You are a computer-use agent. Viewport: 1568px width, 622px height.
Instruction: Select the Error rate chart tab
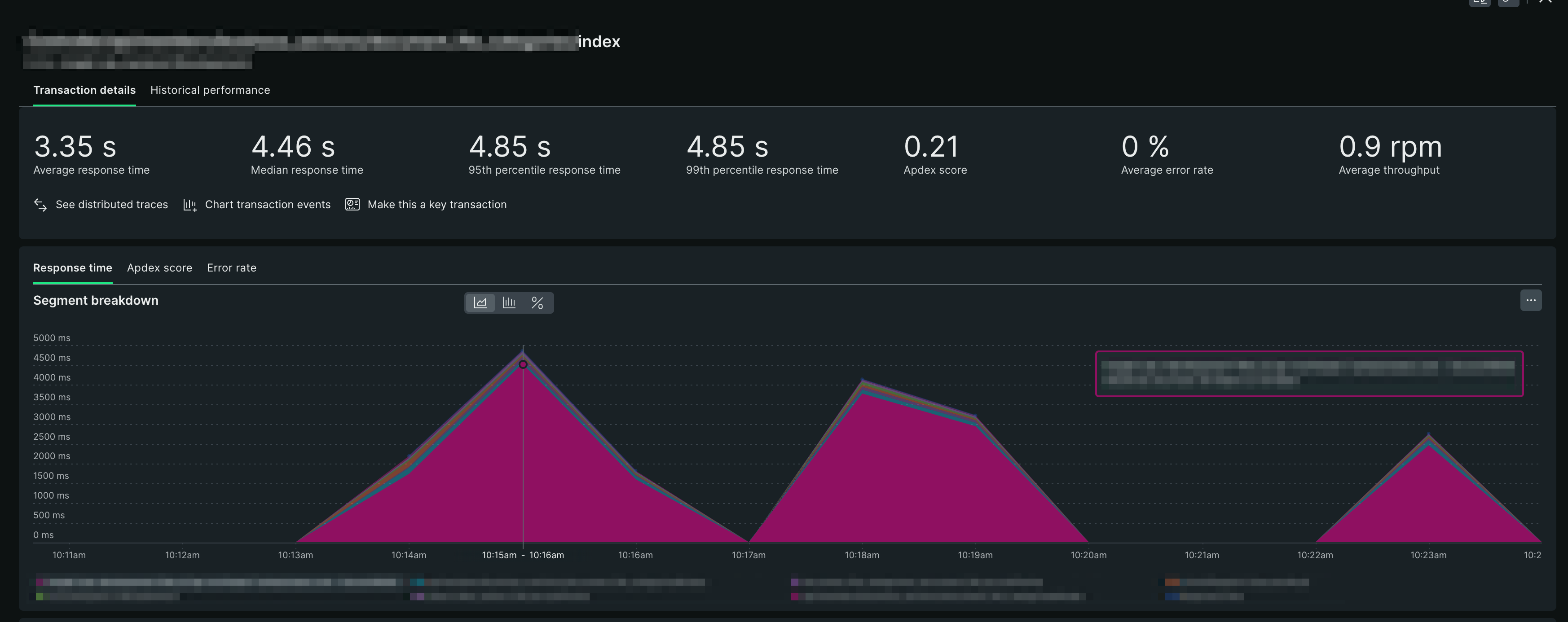click(x=231, y=268)
